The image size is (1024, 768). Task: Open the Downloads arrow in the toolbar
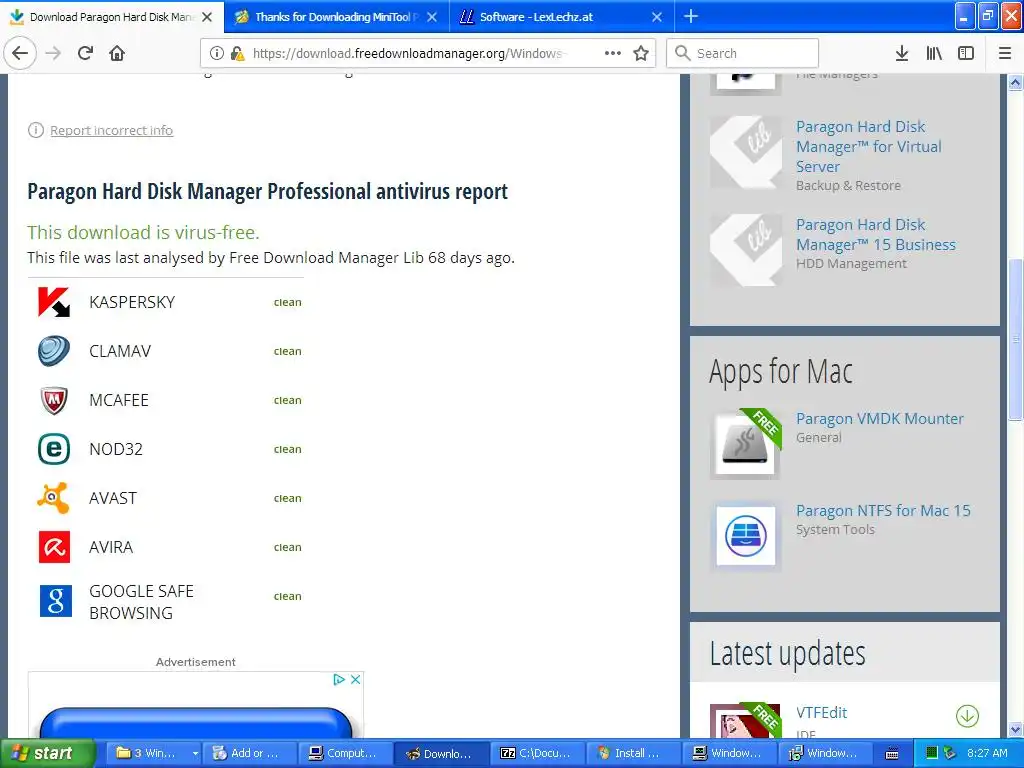point(902,53)
